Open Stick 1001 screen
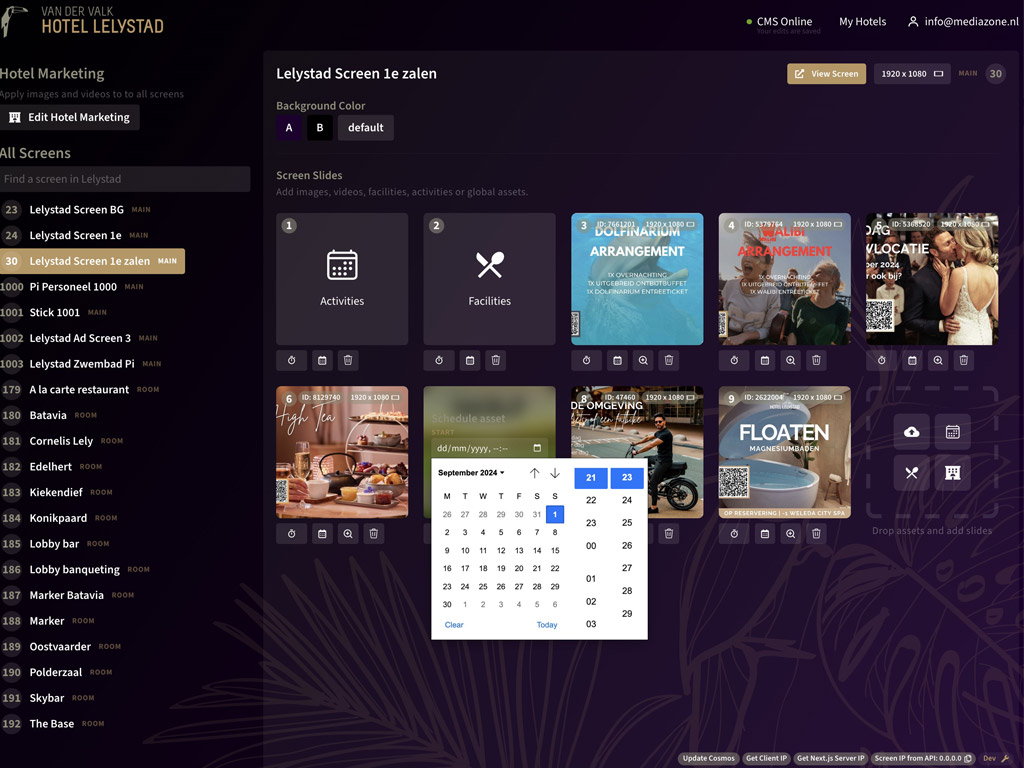The height and width of the screenshot is (768, 1024). point(54,313)
